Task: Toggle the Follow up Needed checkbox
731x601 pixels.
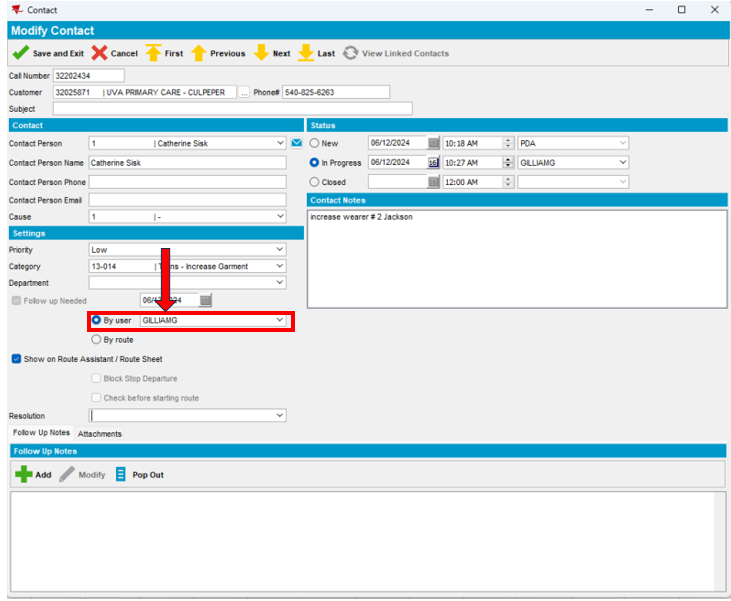Action: pos(16,301)
